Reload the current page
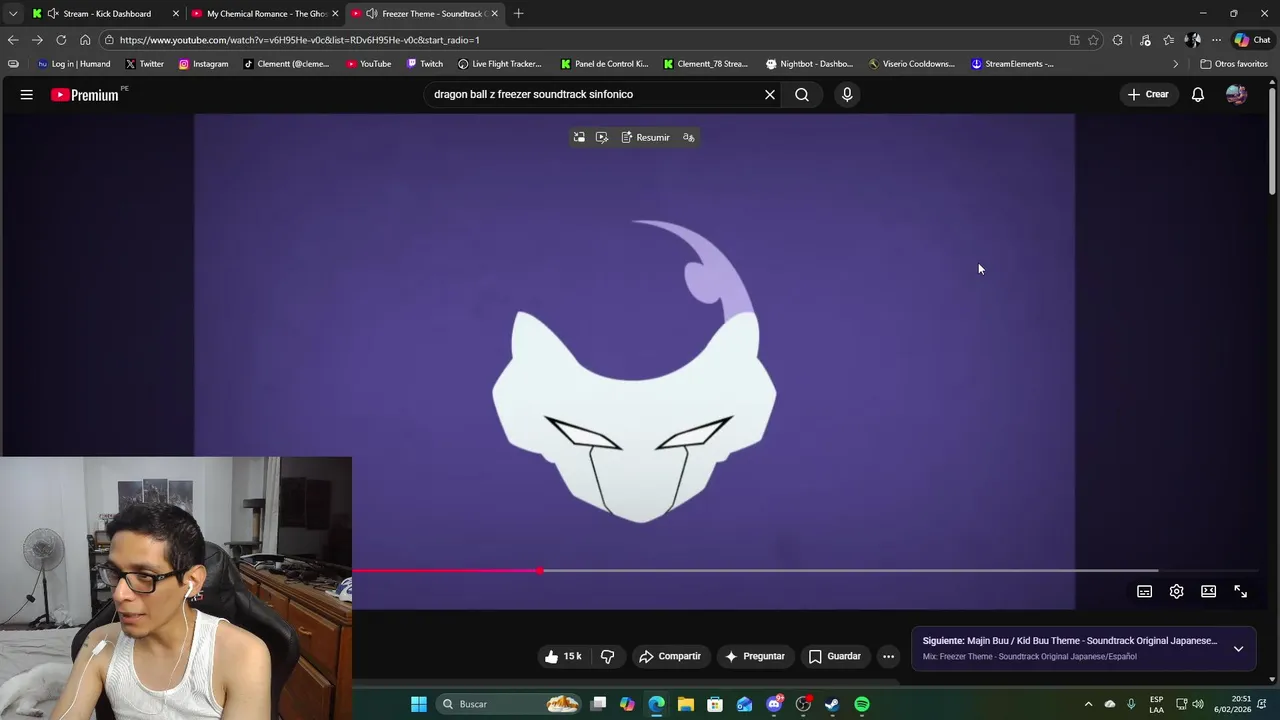 [x=61, y=40]
